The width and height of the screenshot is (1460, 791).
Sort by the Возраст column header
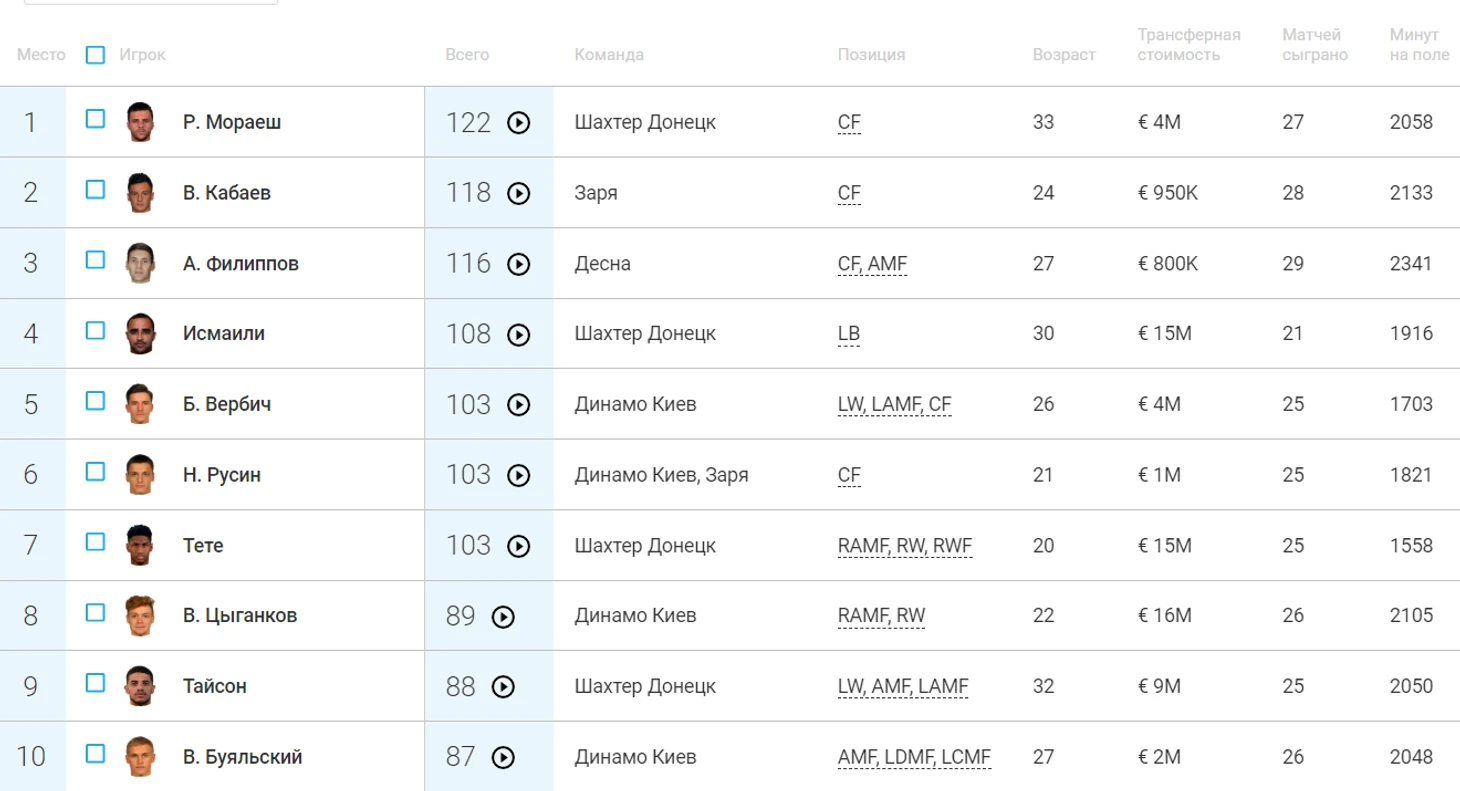(x=1064, y=55)
